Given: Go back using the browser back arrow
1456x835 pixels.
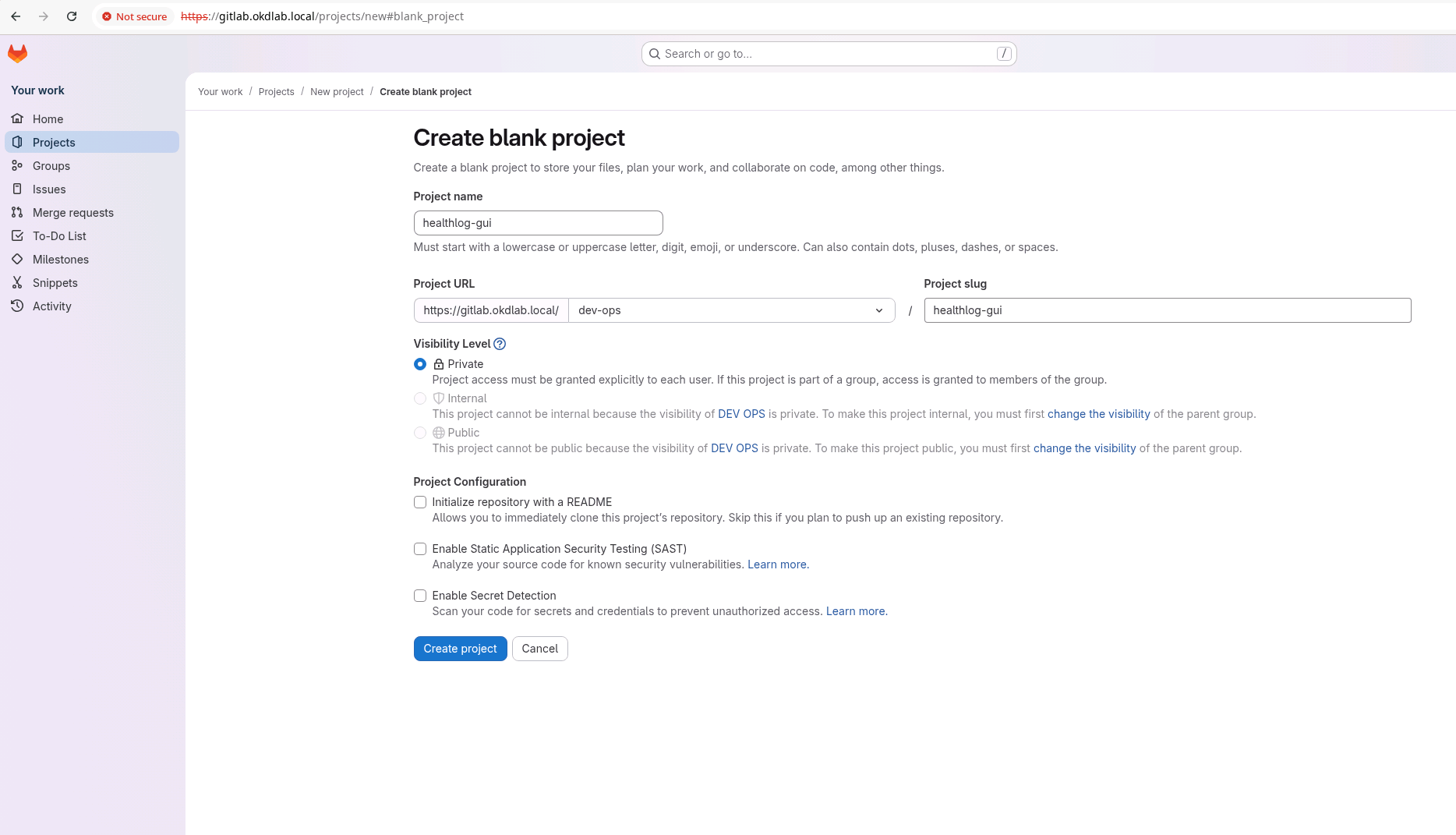Looking at the screenshot, I should (16, 16).
